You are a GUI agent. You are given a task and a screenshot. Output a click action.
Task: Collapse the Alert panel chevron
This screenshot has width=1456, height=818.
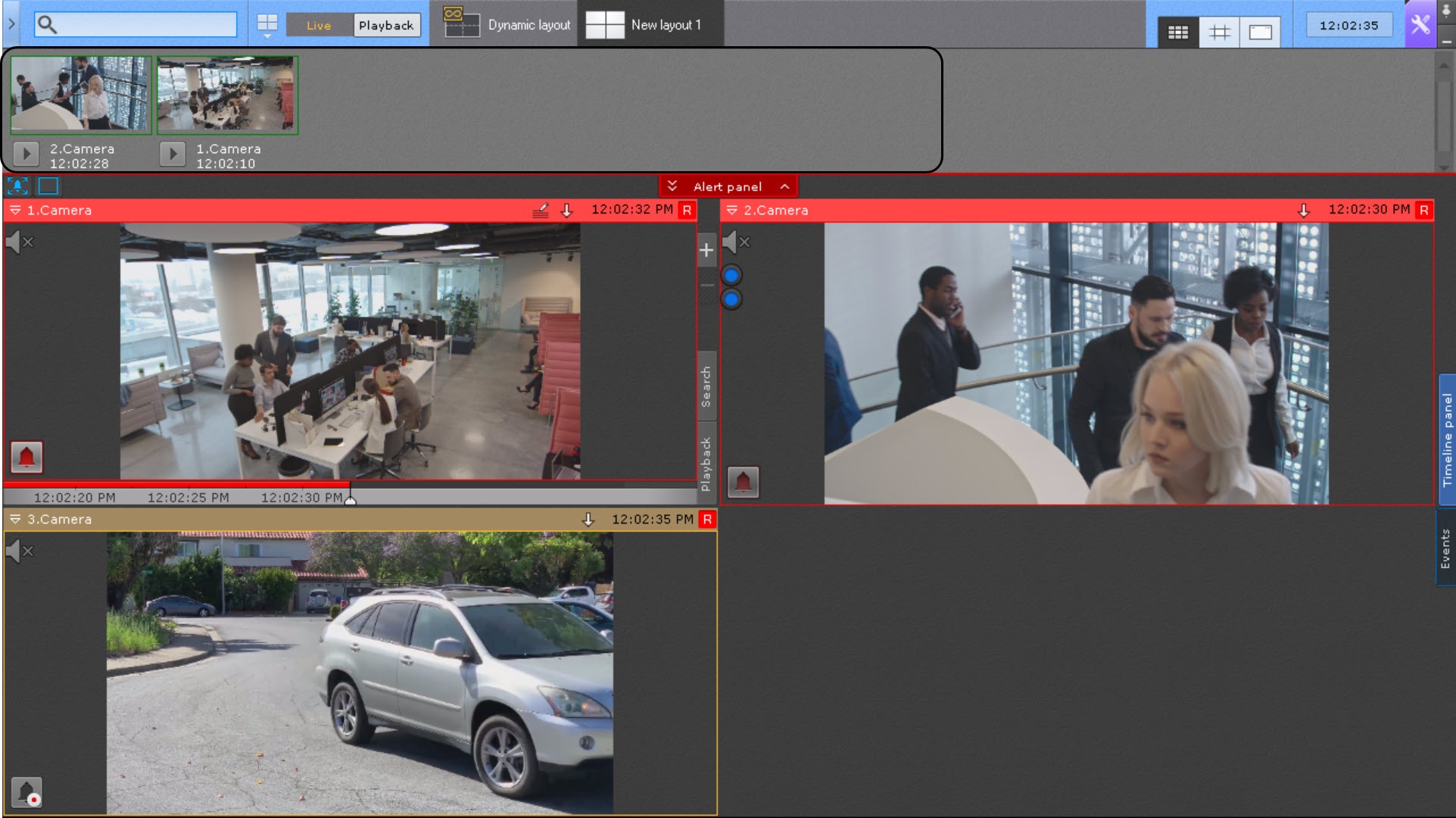pos(785,186)
